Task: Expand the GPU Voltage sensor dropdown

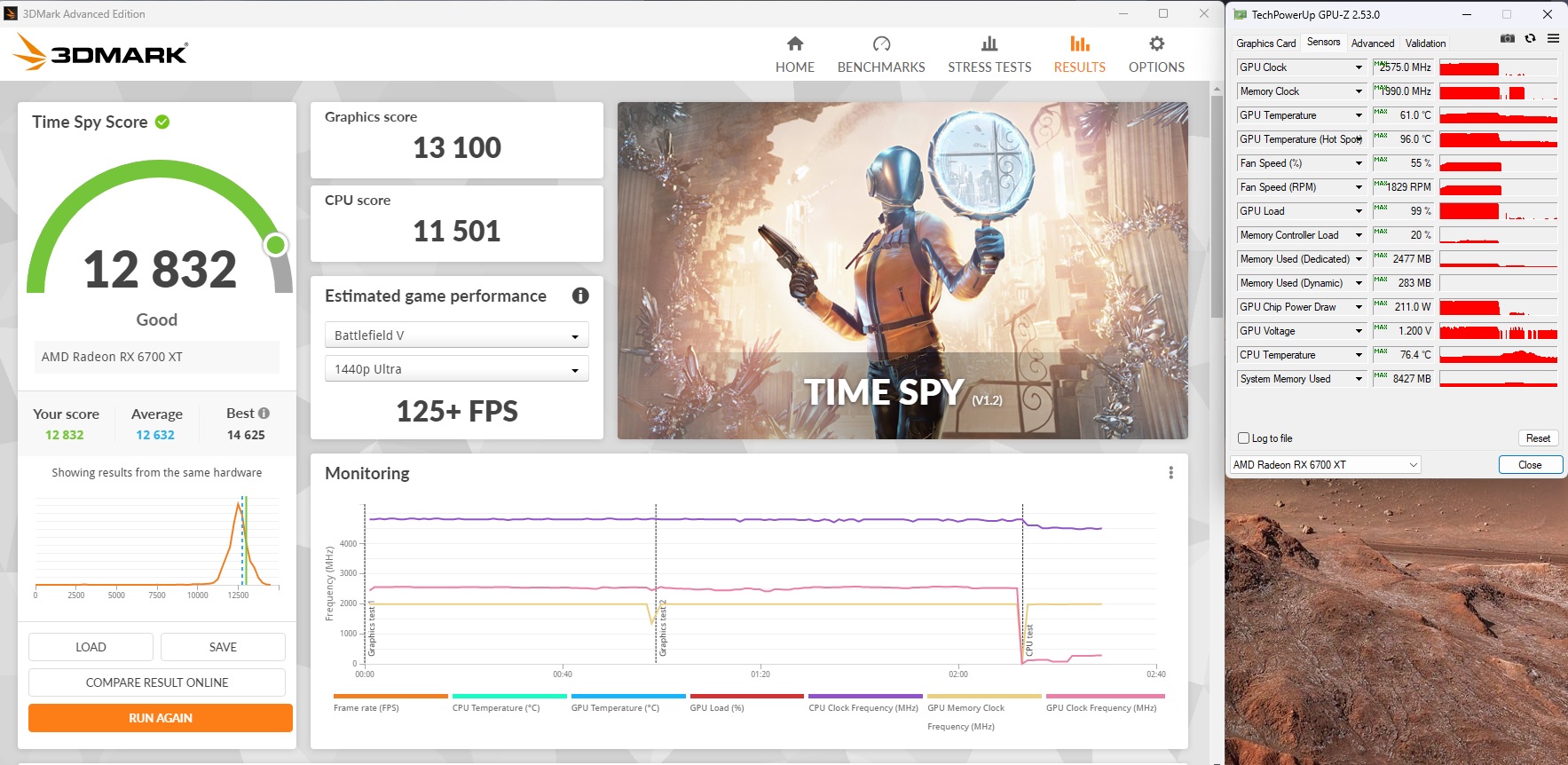Action: coord(1358,331)
